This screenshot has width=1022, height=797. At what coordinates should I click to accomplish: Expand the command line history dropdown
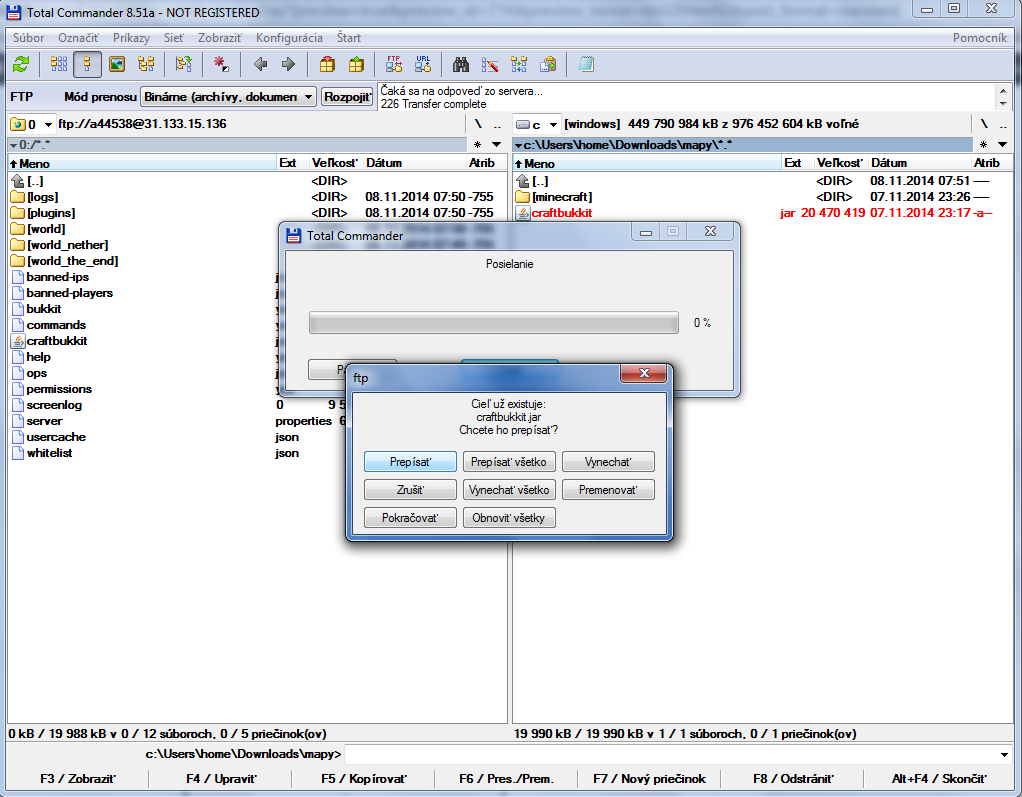click(1004, 755)
